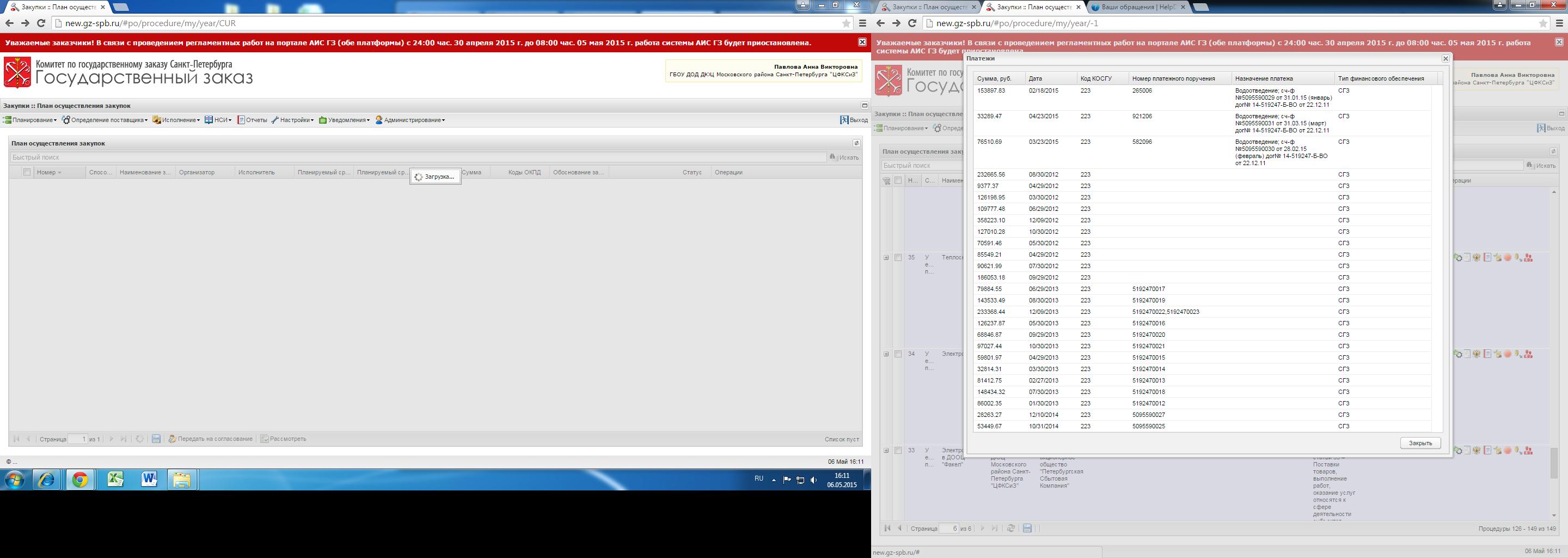The width and height of the screenshot is (1568, 558).
Task: Click the red people icon in row 34
Action: tap(1528, 354)
